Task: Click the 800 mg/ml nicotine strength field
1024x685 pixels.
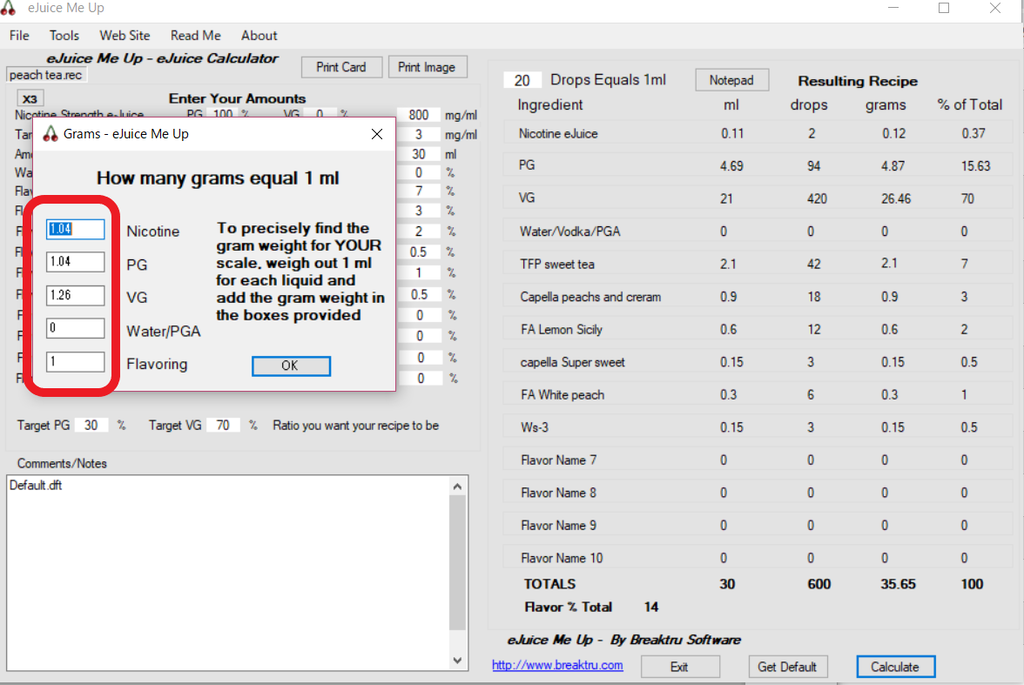Action: [x=419, y=115]
